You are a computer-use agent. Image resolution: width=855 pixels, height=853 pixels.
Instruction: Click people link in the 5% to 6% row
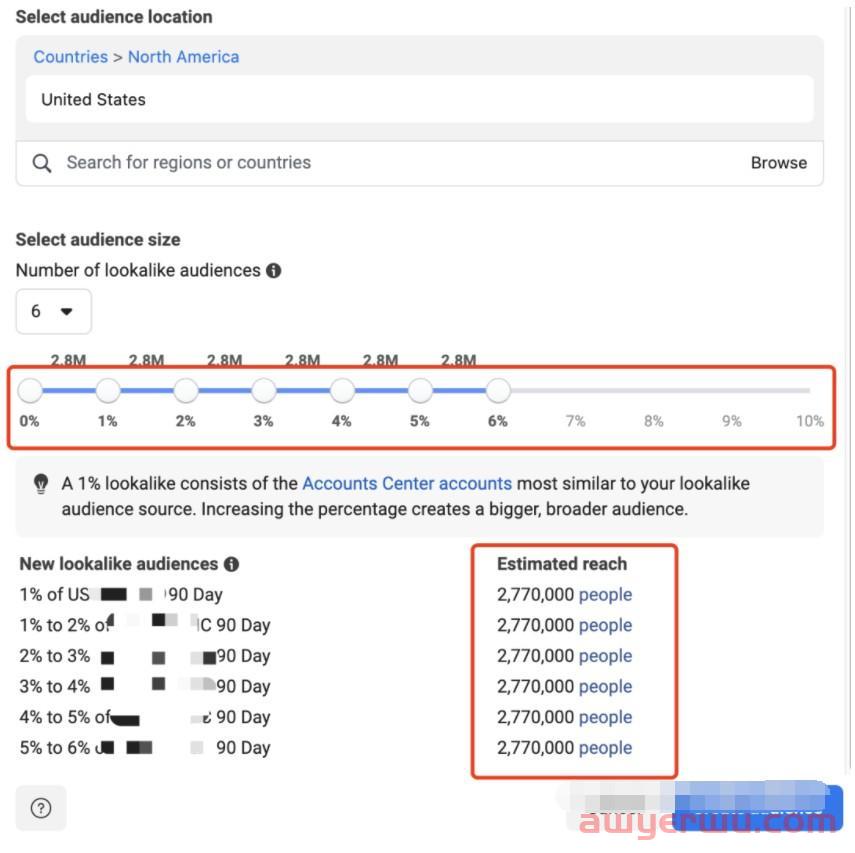pyautogui.click(x=605, y=748)
